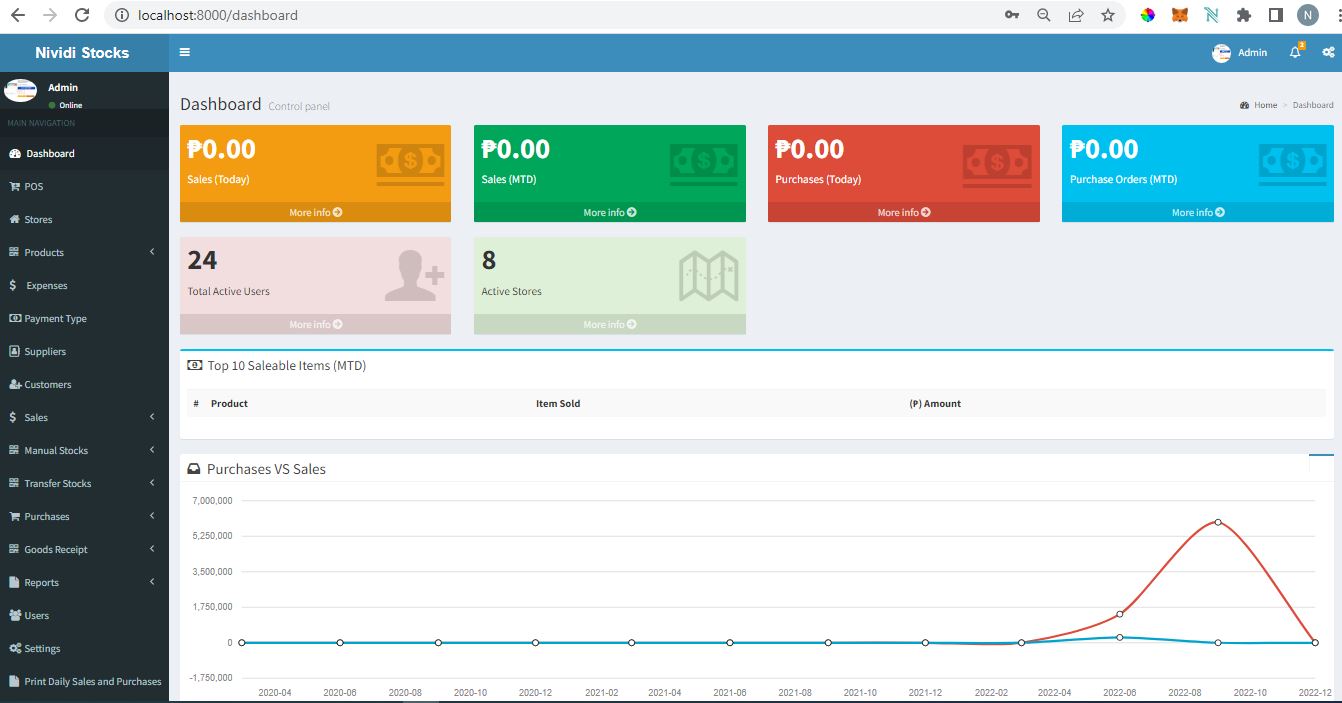
Task: Expand the Sales submenu
Action: tap(36, 417)
